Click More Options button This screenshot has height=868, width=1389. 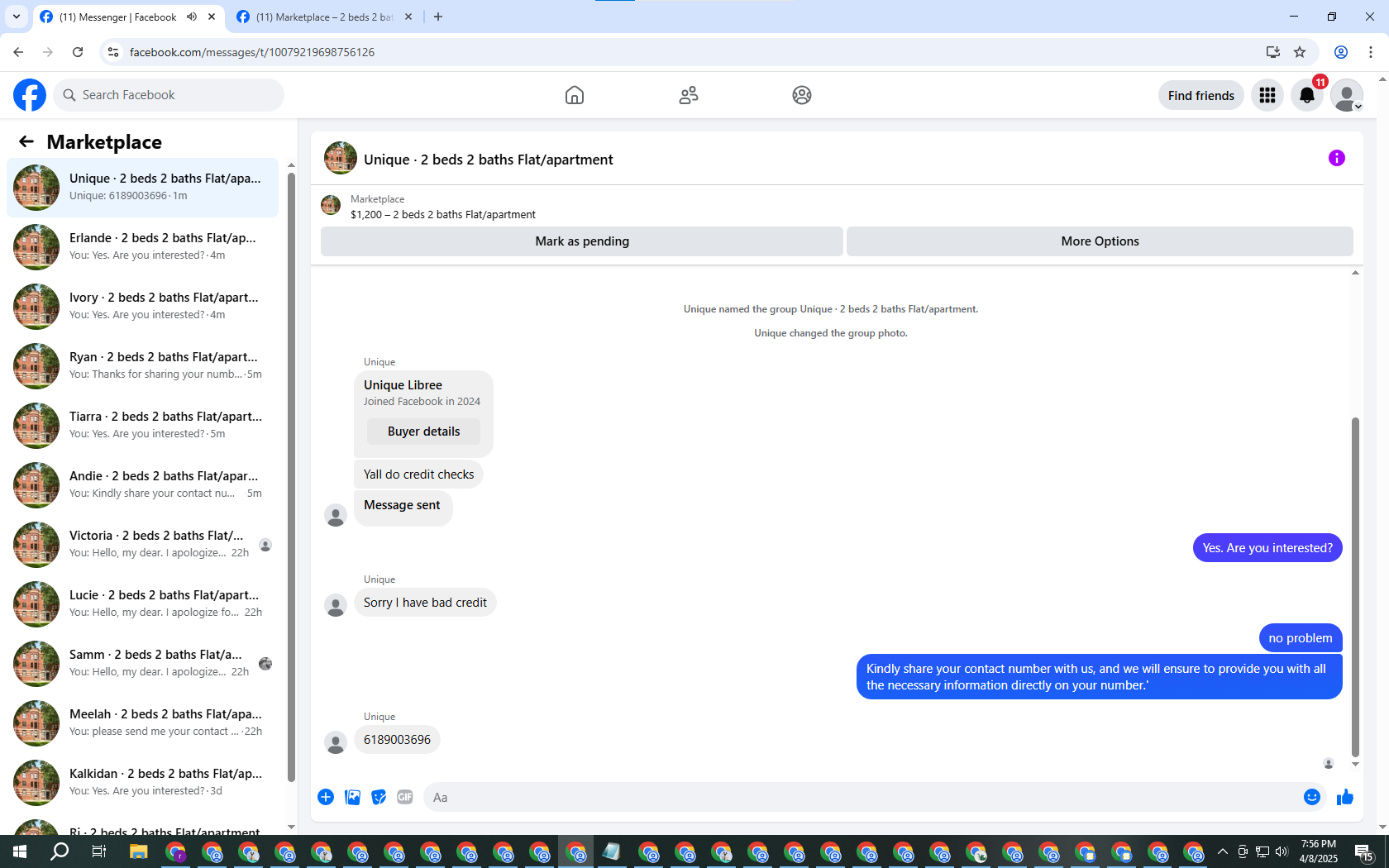click(1100, 241)
